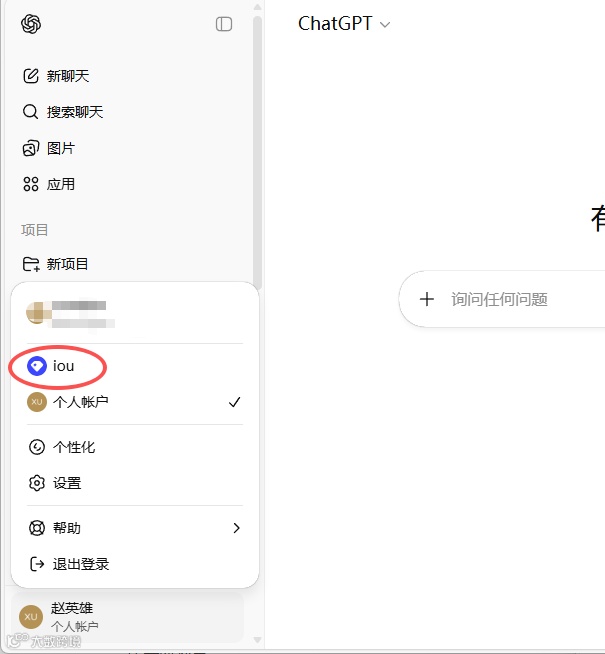This screenshot has height=654, width=605.
Task: Open 个性化 personalization menu item
Action: point(135,447)
